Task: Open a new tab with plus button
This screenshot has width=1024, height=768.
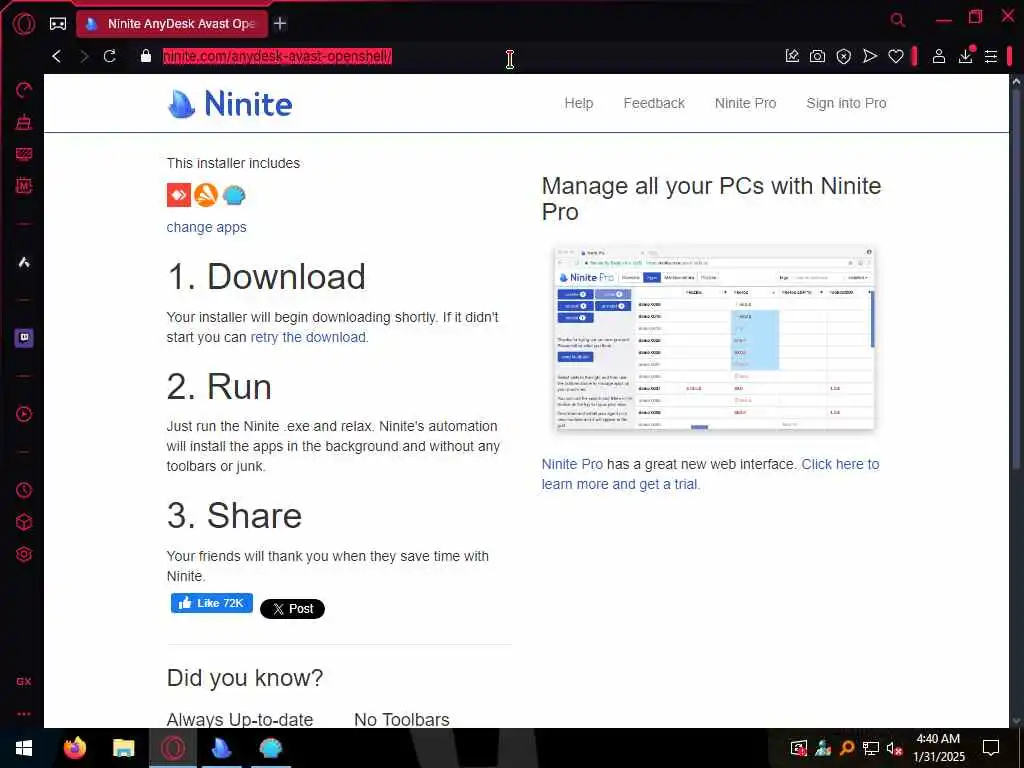Action: [280, 24]
